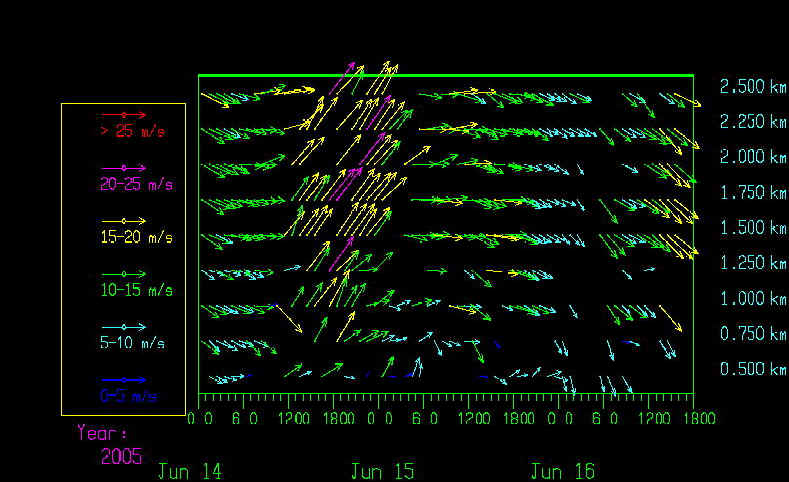The image size is (789, 482).
Task: Click the 'Year:' label text
Action: coord(103,434)
